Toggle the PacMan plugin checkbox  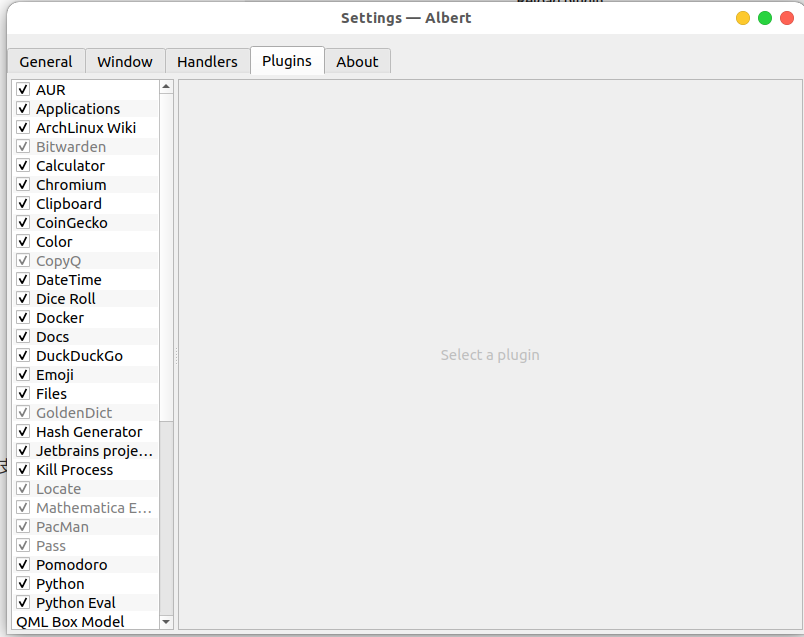pyautogui.click(x=23, y=526)
